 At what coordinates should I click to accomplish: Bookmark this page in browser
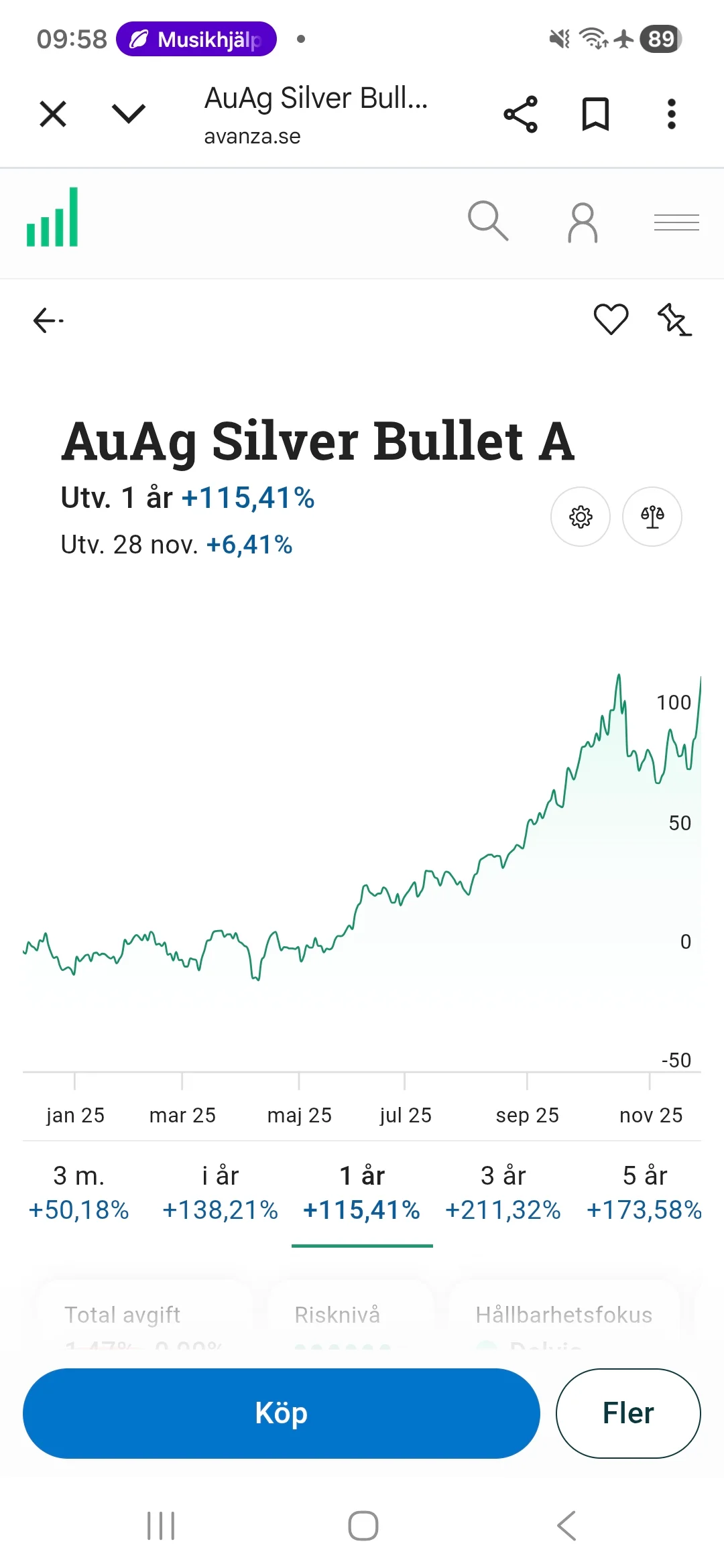click(x=595, y=114)
